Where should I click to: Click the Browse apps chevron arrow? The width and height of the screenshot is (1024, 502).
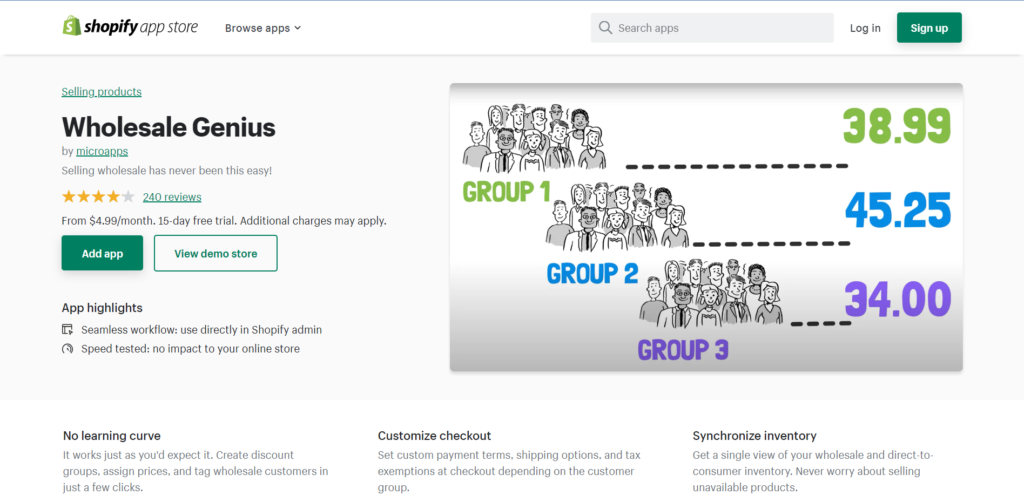[x=298, y=28]
